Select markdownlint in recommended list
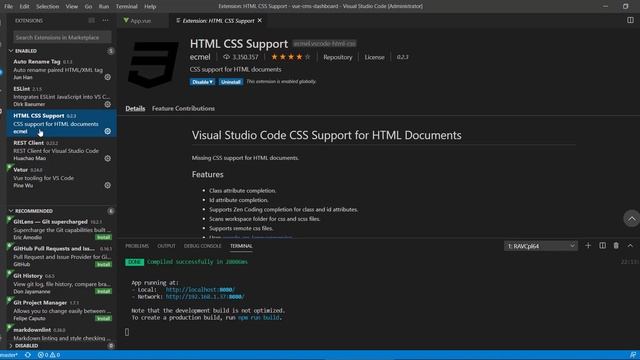 point(61,333)
